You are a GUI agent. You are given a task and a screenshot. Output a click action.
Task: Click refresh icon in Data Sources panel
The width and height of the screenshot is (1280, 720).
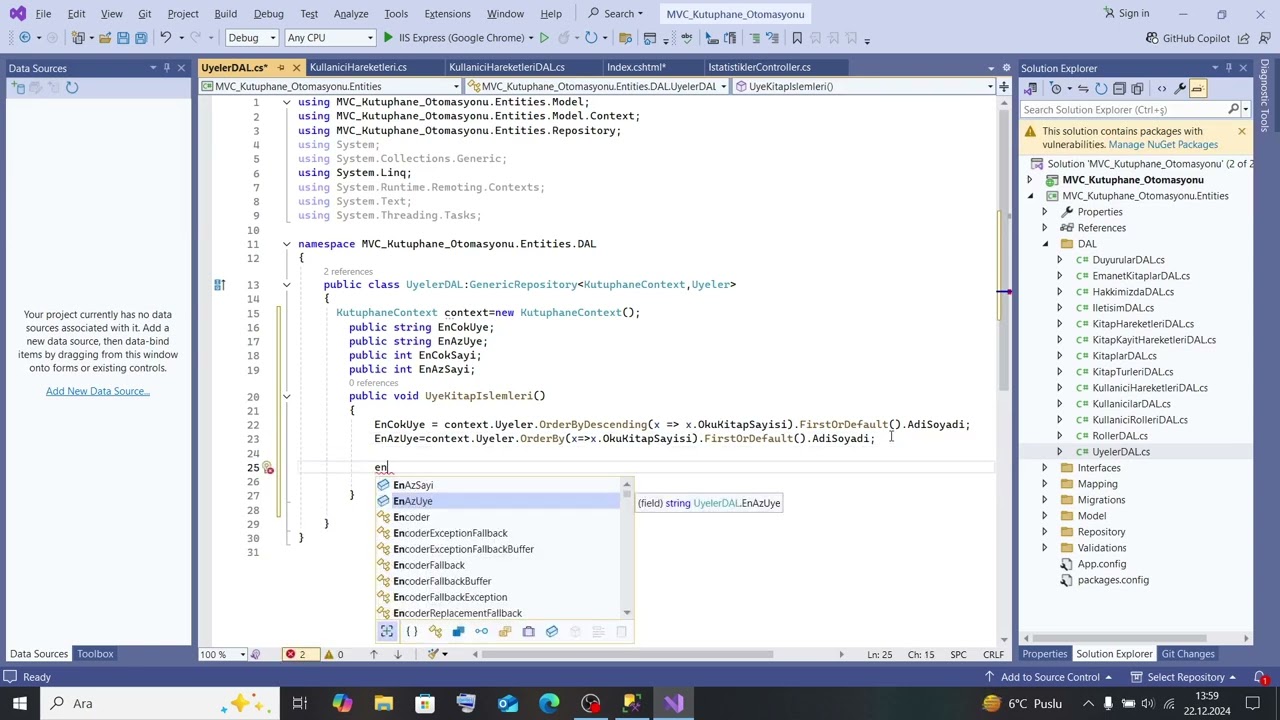point(72,88)
